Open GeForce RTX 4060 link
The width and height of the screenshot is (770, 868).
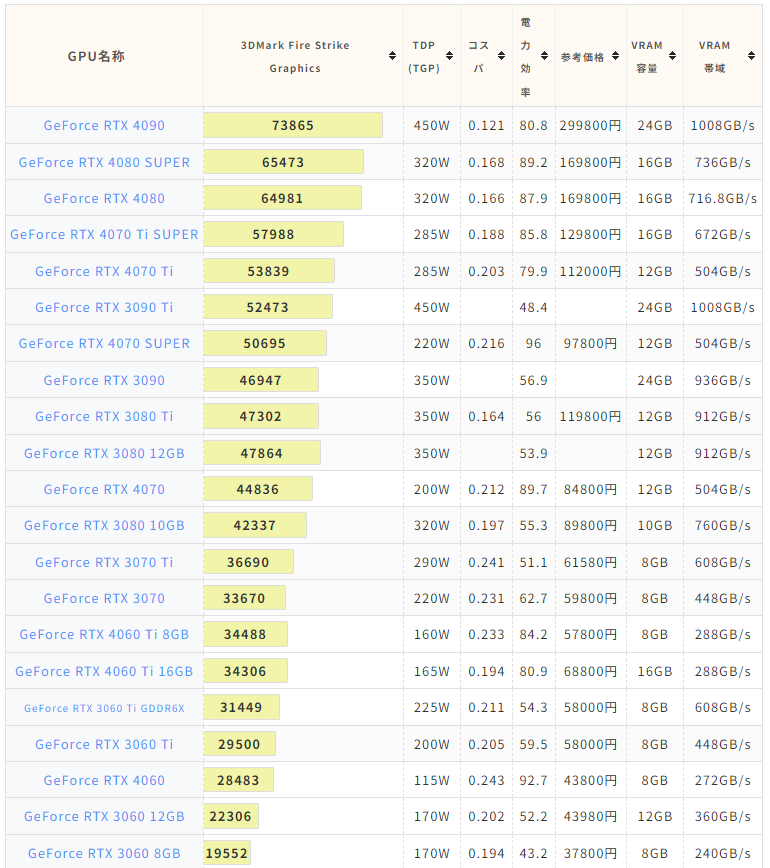(x=104, y=781)
